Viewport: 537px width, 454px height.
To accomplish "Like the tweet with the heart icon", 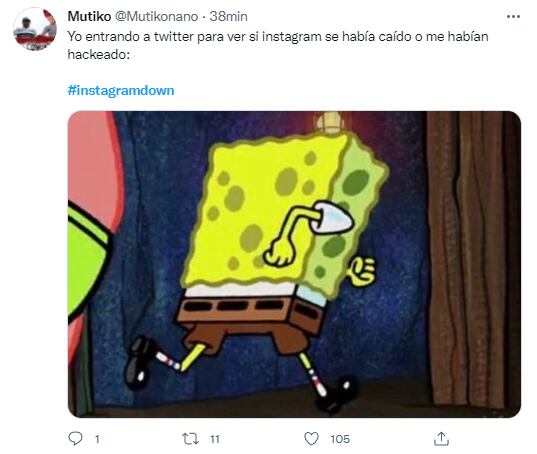I will click(311, 439).
